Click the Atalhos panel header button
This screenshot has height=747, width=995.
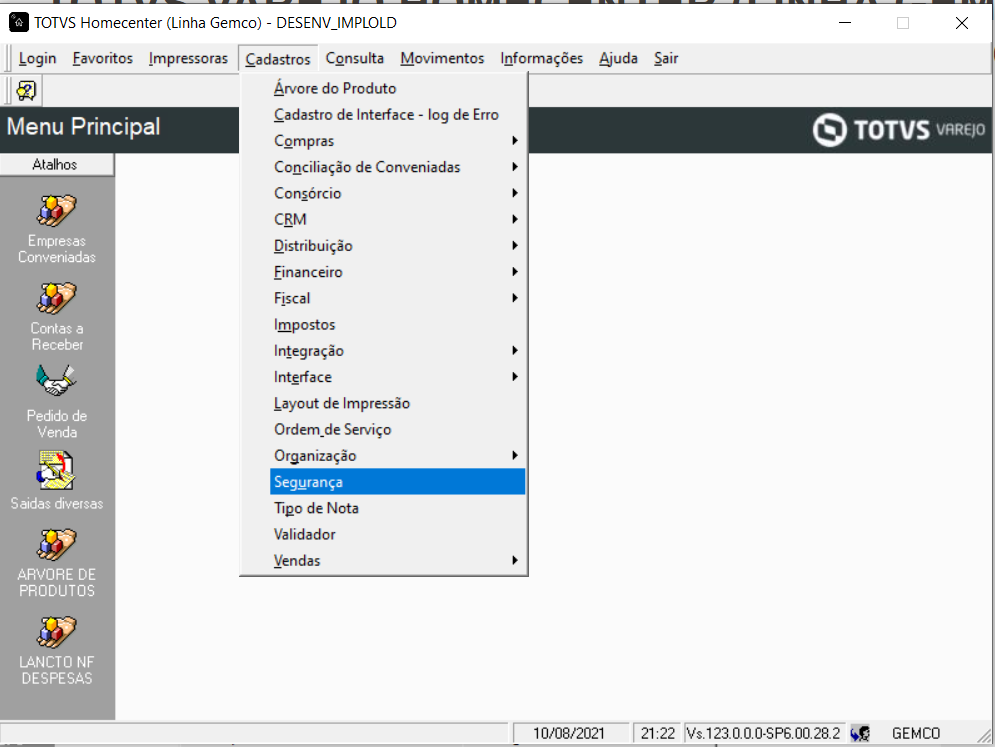(x=56, y=164)
